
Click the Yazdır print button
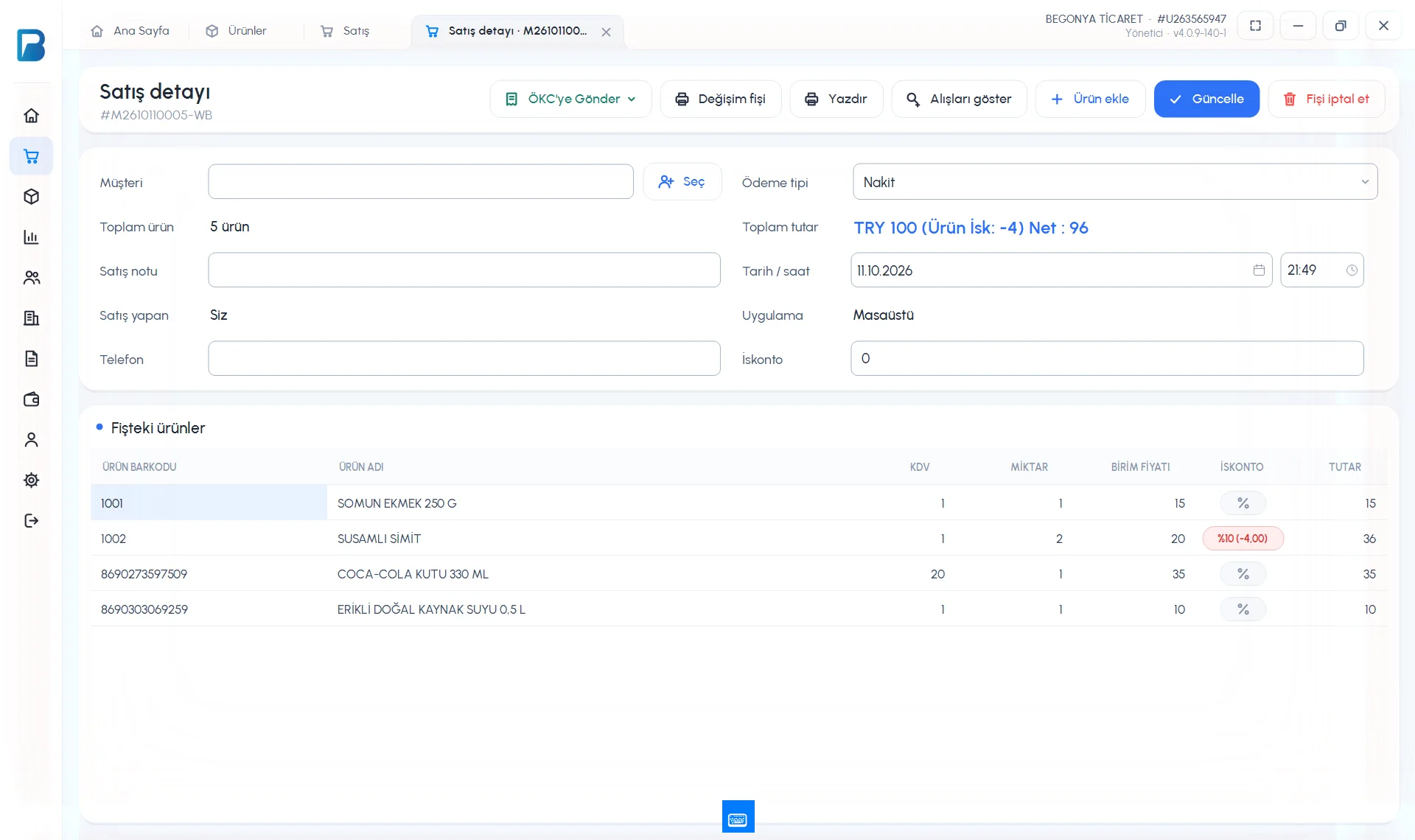pyautogui.click(x=836, y=99)
